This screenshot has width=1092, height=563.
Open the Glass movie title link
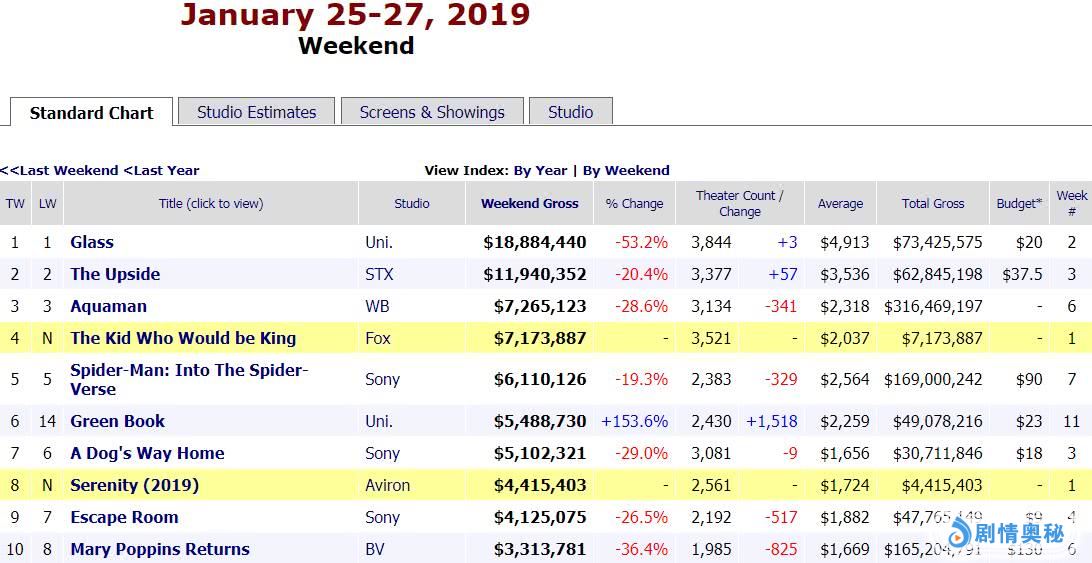[x=92, y=242]
